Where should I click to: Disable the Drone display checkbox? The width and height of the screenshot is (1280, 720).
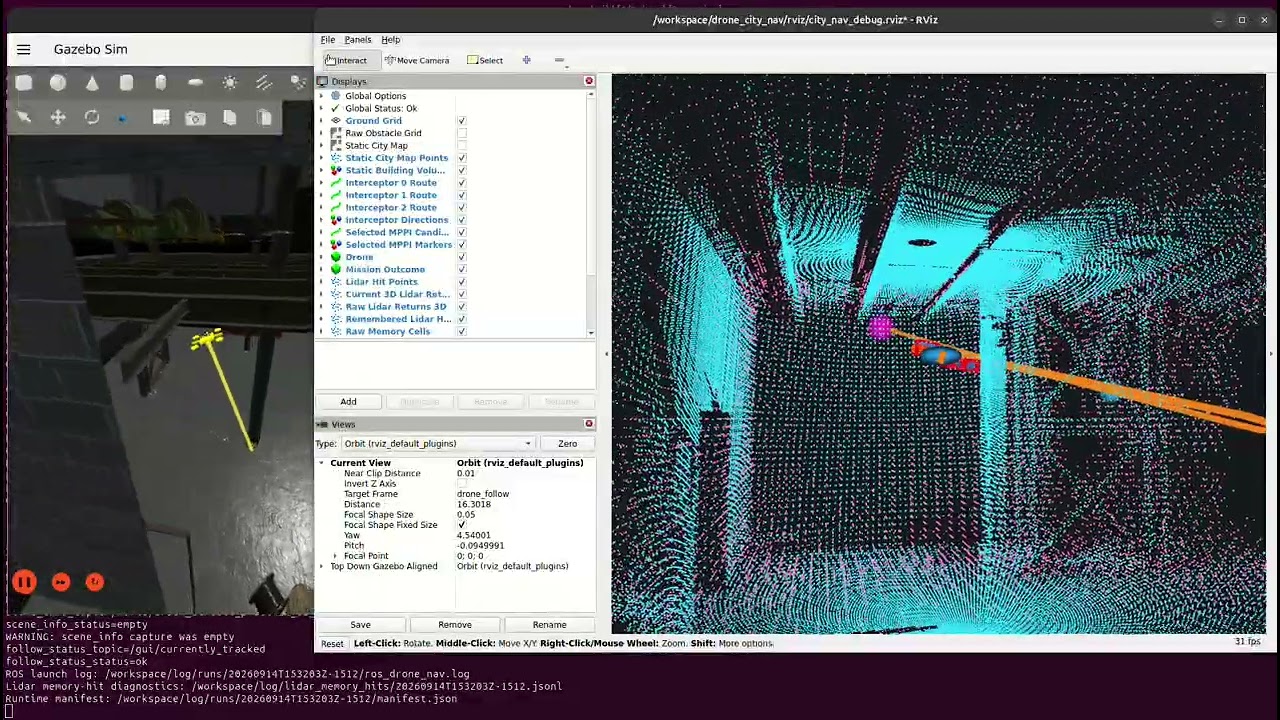click(461, 257)
